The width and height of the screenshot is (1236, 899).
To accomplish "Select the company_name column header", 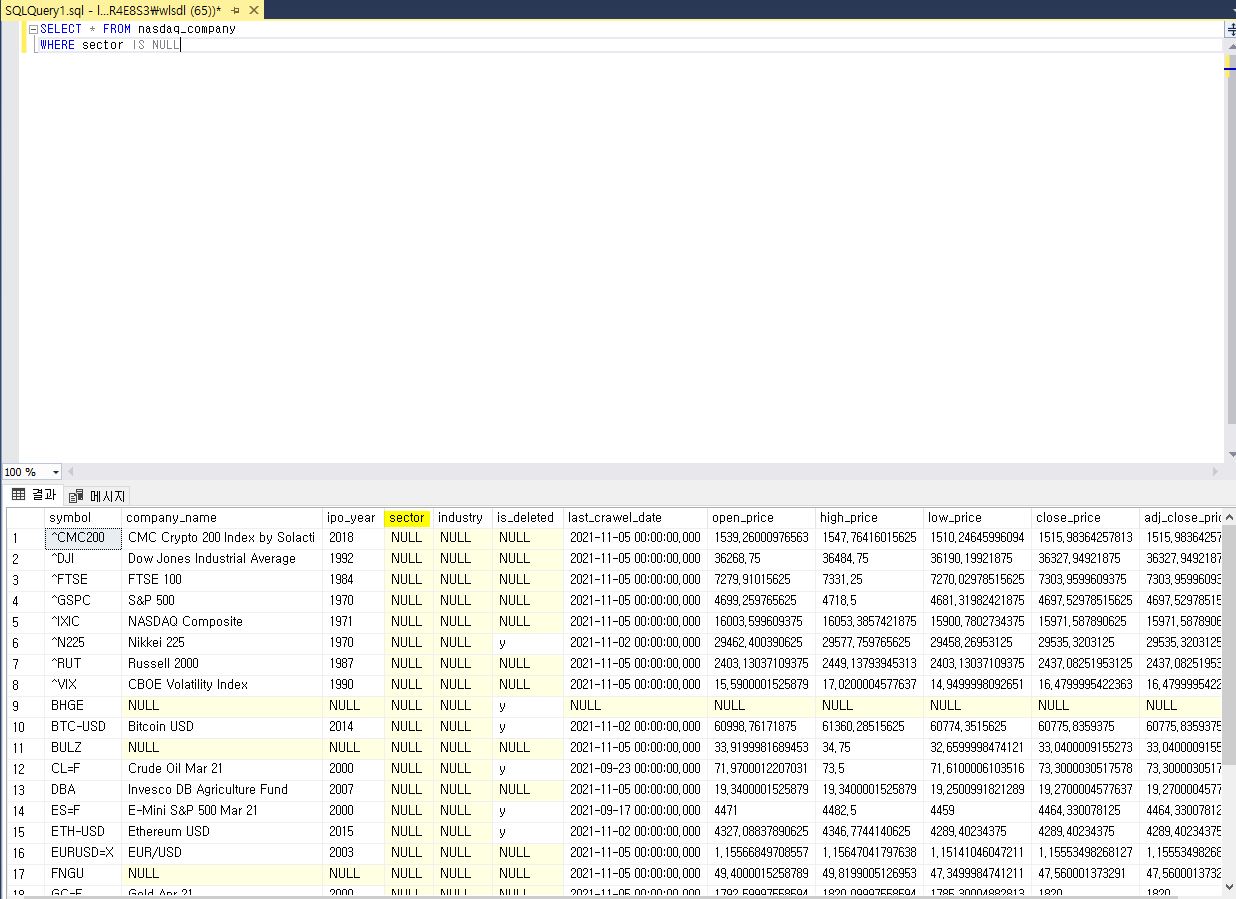I will click(x=222, y=518).
